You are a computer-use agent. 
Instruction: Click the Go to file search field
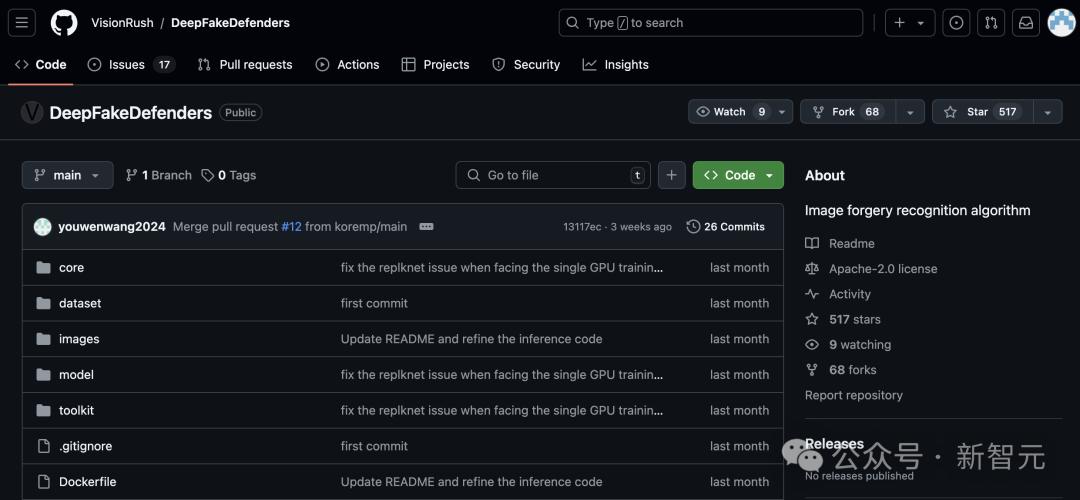[552, 175]
